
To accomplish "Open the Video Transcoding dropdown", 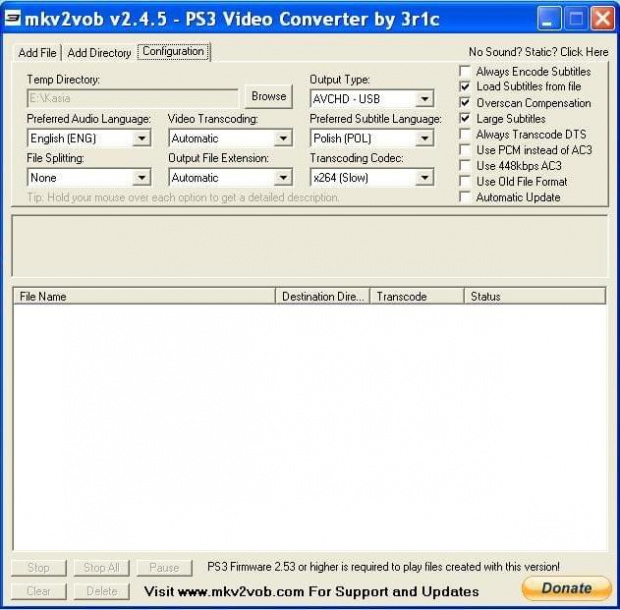I will click(x=231, y=138).
